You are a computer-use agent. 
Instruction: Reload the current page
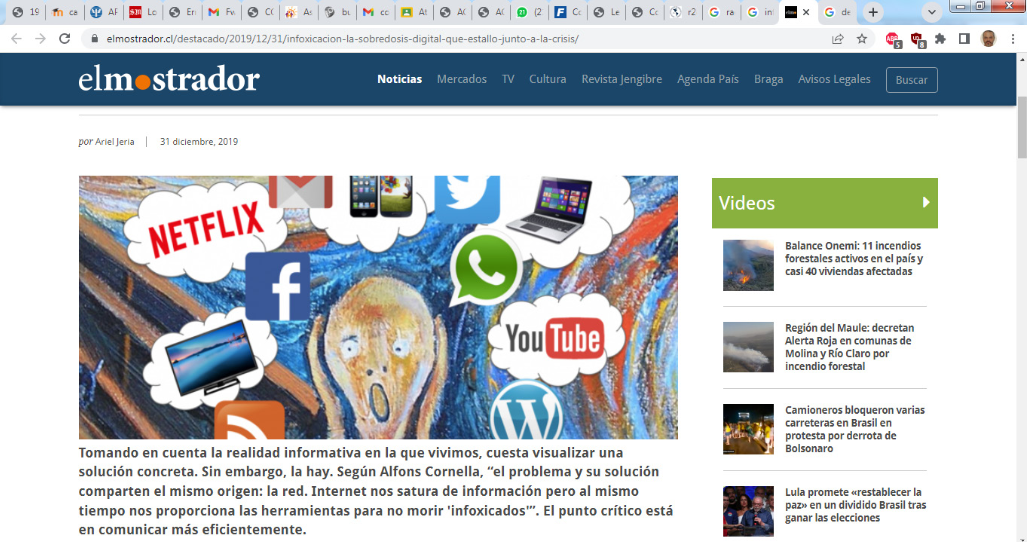coord(64,39)
